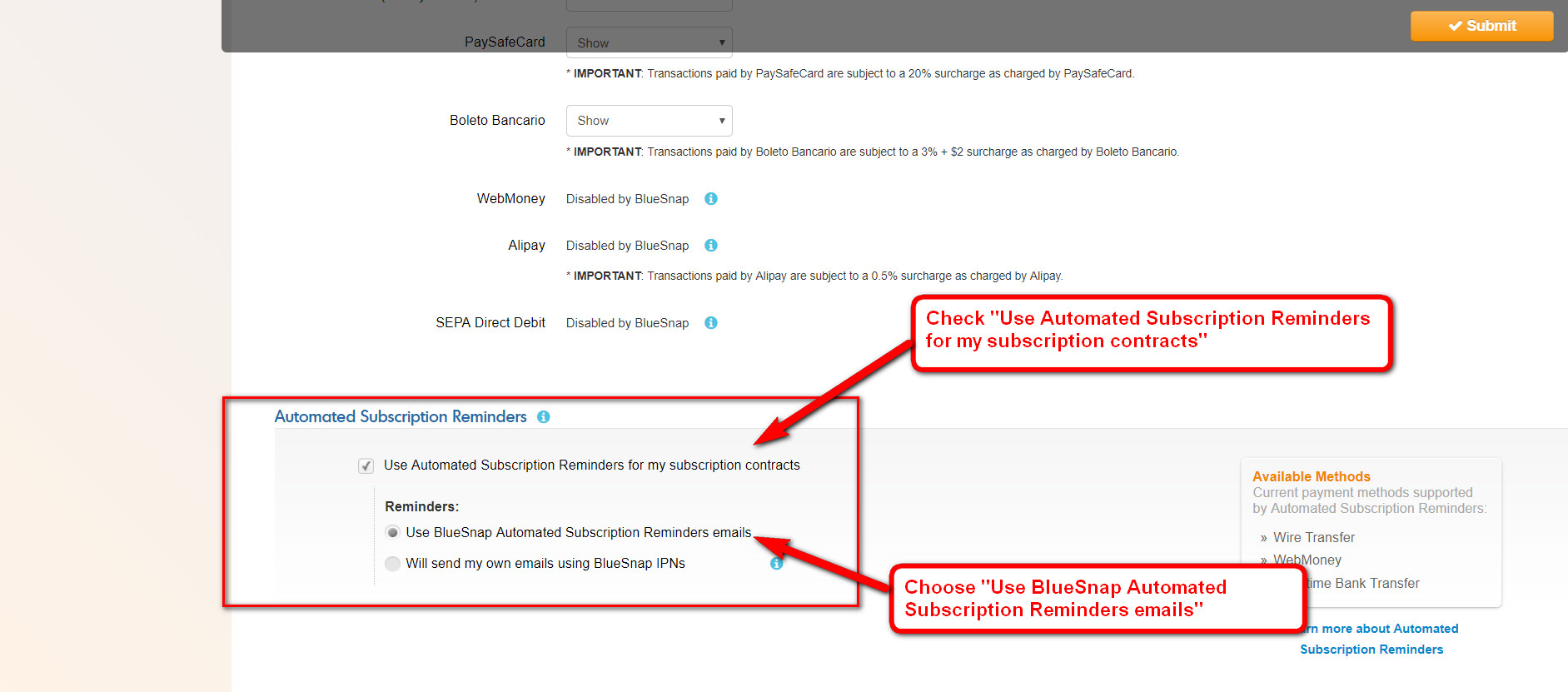Click the WebMoney entry in Available Methods

coord(1307,560)
